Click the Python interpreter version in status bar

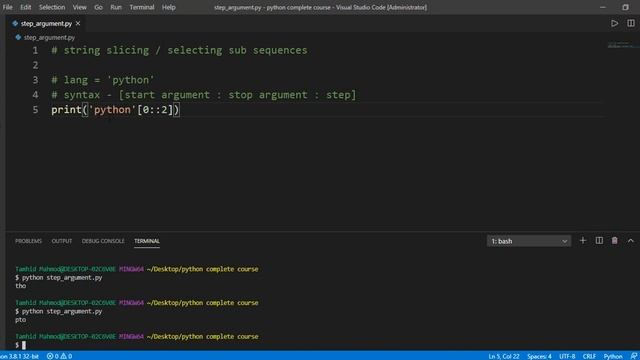(19, 356)
